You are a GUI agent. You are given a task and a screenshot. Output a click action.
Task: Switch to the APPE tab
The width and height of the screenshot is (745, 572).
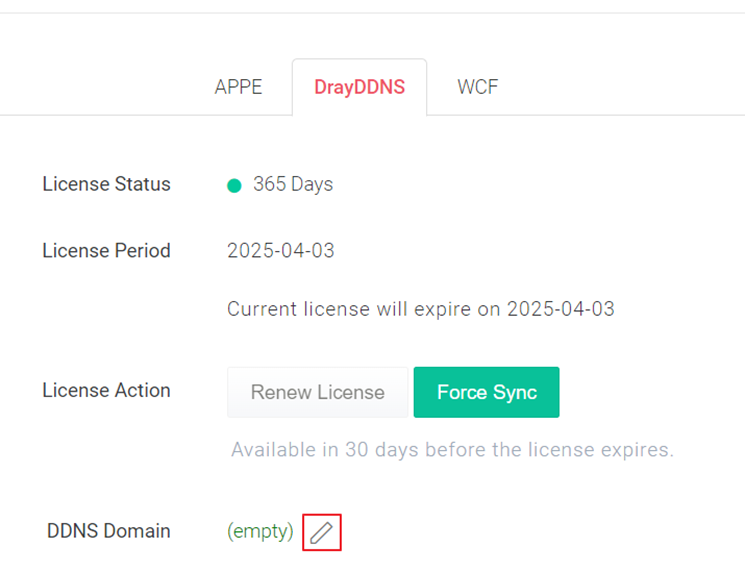coord(239,87)
